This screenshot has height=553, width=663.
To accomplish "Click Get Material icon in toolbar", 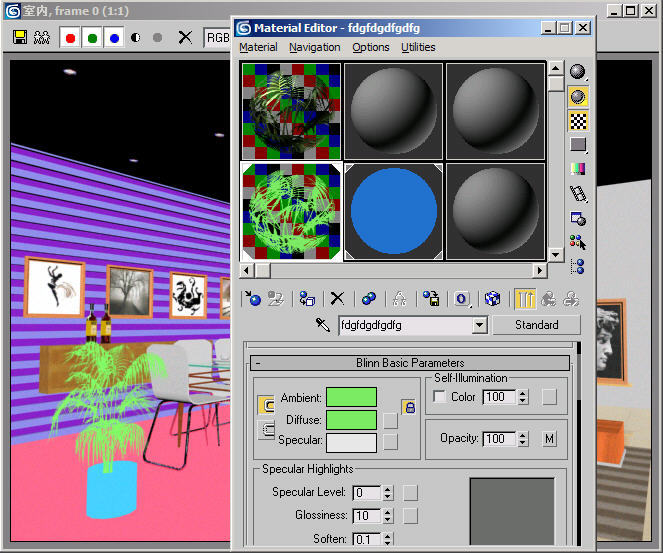I will (252, 298).
